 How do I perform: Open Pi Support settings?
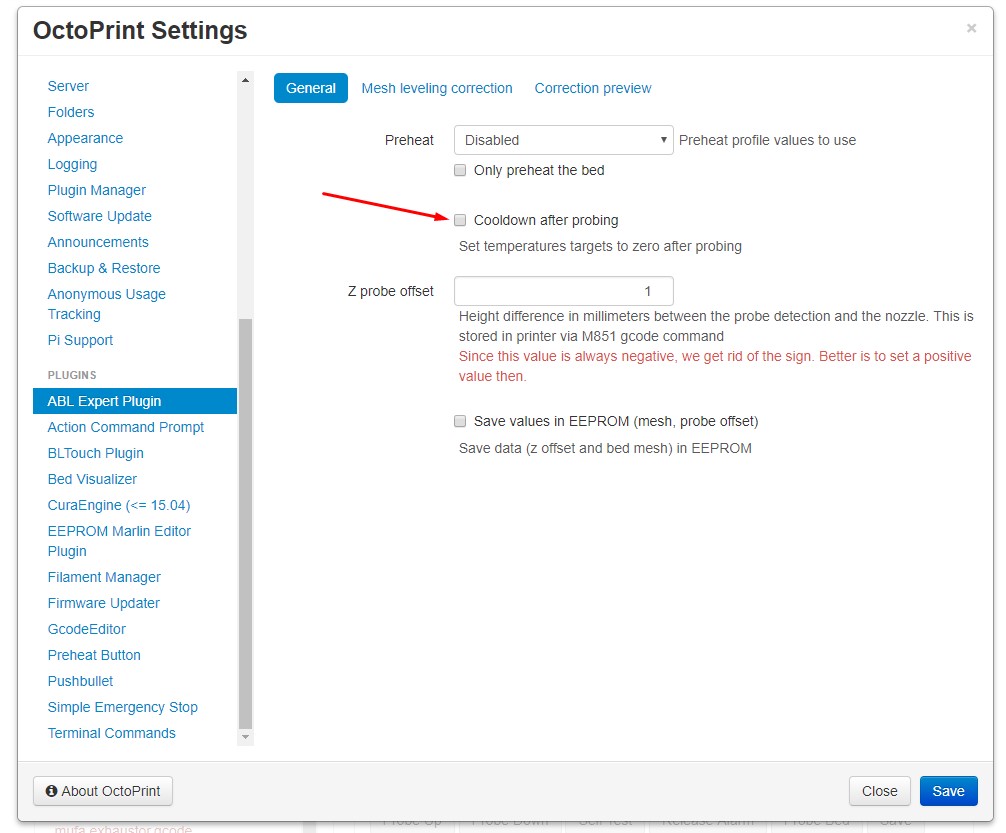[80, 340]
